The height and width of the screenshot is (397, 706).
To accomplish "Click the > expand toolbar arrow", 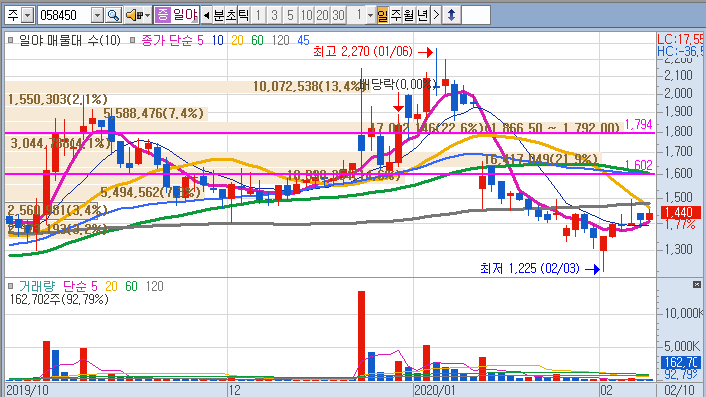I will point(436,15).
